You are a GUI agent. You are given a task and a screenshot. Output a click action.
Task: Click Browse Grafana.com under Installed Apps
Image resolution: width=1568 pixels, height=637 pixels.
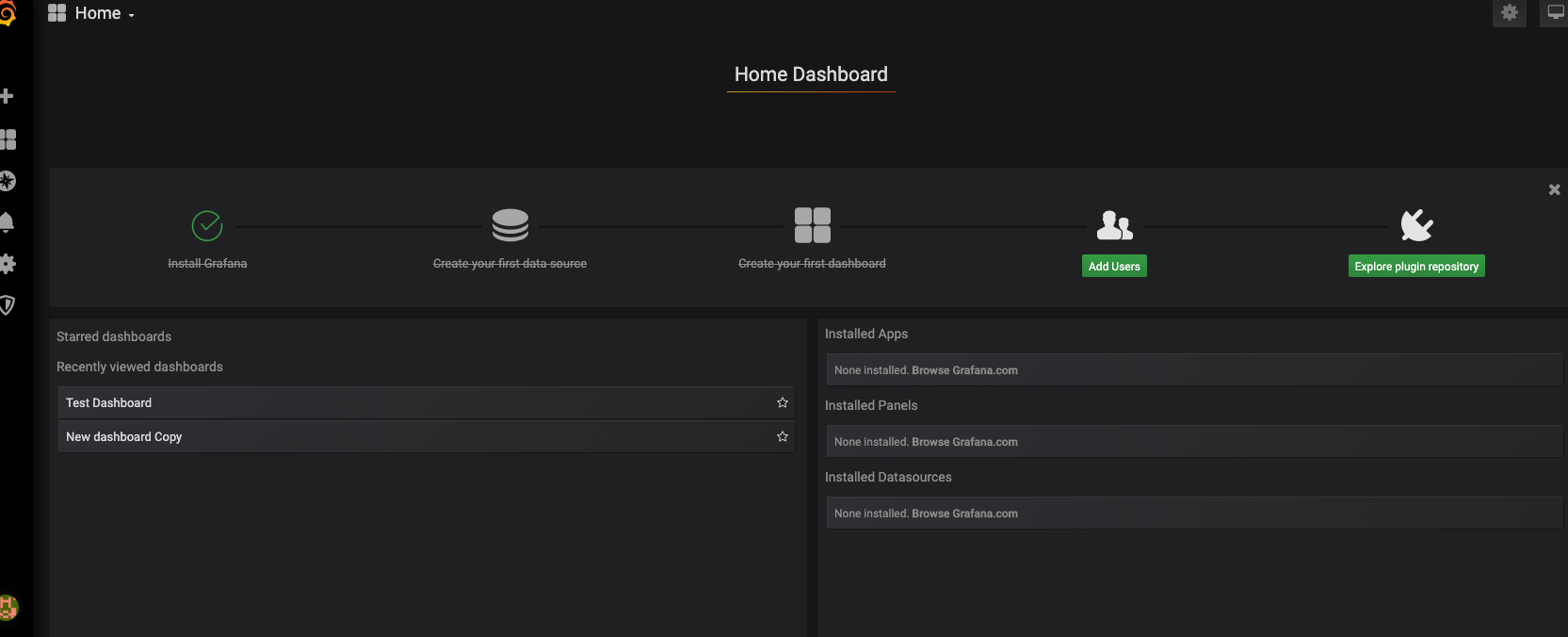964,370
